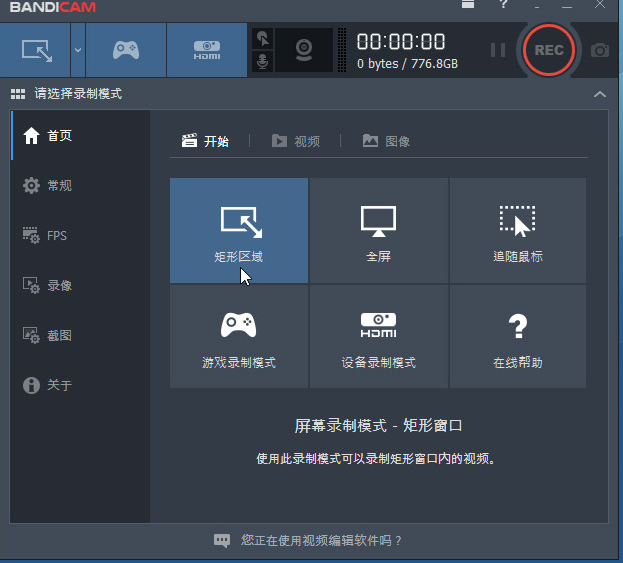Screen dimensions: 623x563
Task: Open the 首页 sidebar section
Action: coord(80,136)
